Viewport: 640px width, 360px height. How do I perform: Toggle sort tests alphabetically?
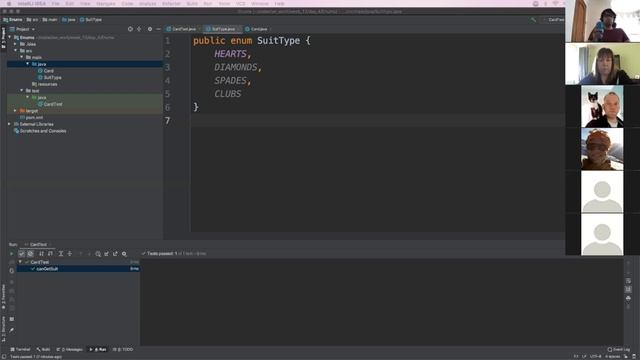pyautogui.click(x=41, y=254)
